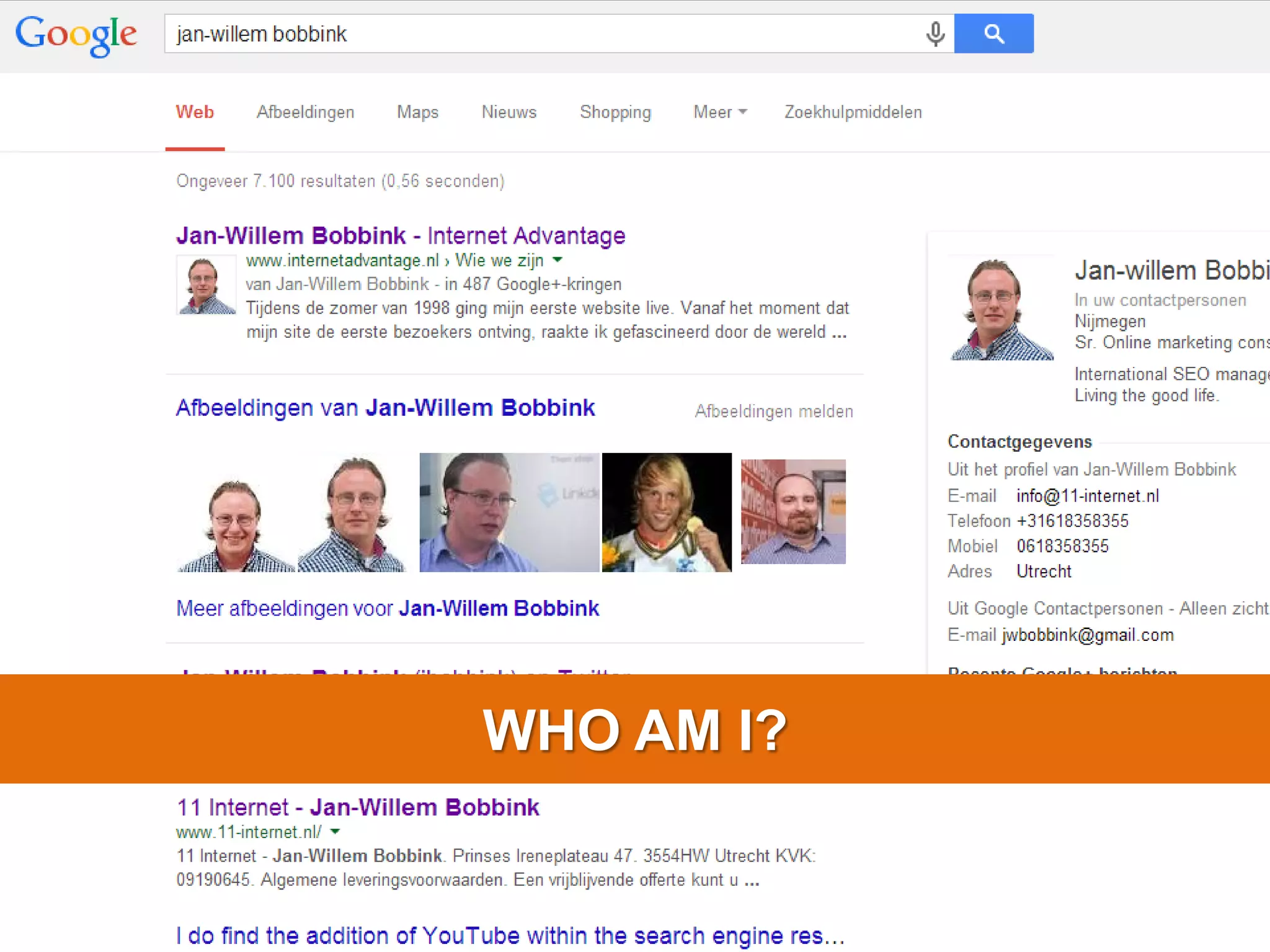Open the Jan-Willem Bobbink - Internet Advantage result

click(401, 236)
